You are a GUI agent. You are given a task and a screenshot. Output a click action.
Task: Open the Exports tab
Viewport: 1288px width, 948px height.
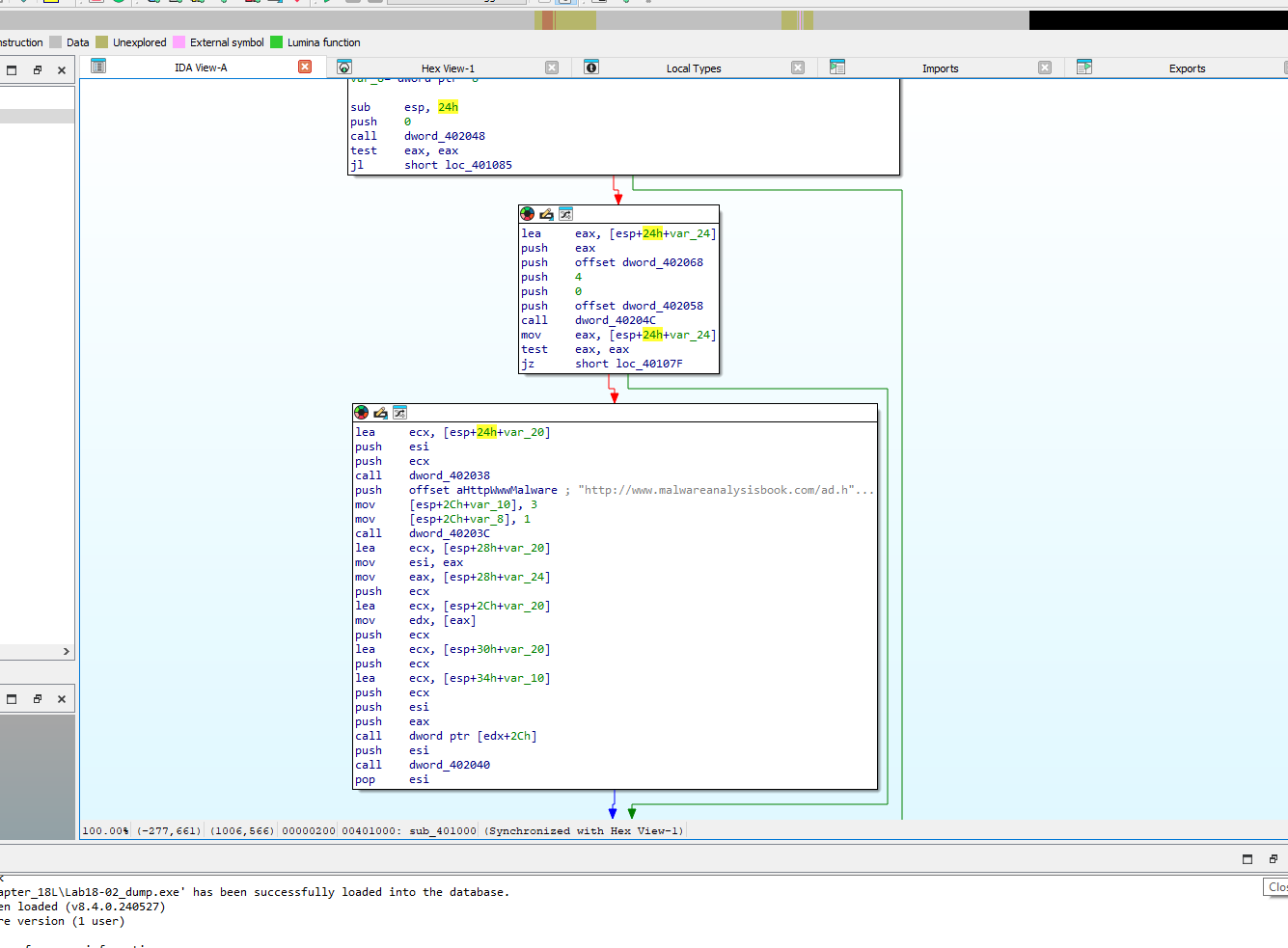click(x=1187, y=68)
